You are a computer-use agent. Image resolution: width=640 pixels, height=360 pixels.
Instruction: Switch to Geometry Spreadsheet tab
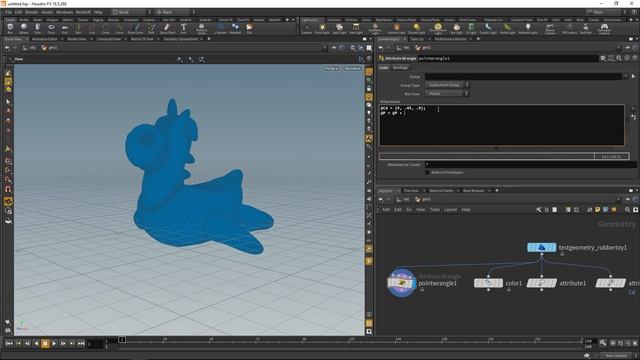click(x=180, y=39)
